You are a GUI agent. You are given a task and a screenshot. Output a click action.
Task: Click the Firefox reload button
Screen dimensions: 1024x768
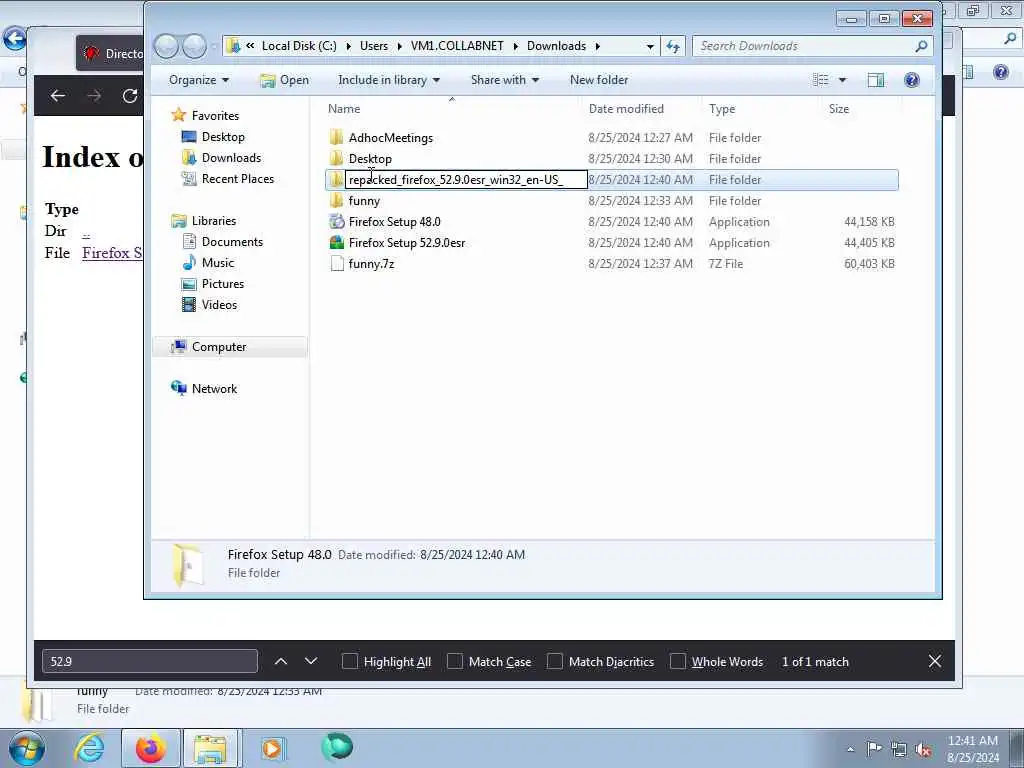tap(130, 96)
